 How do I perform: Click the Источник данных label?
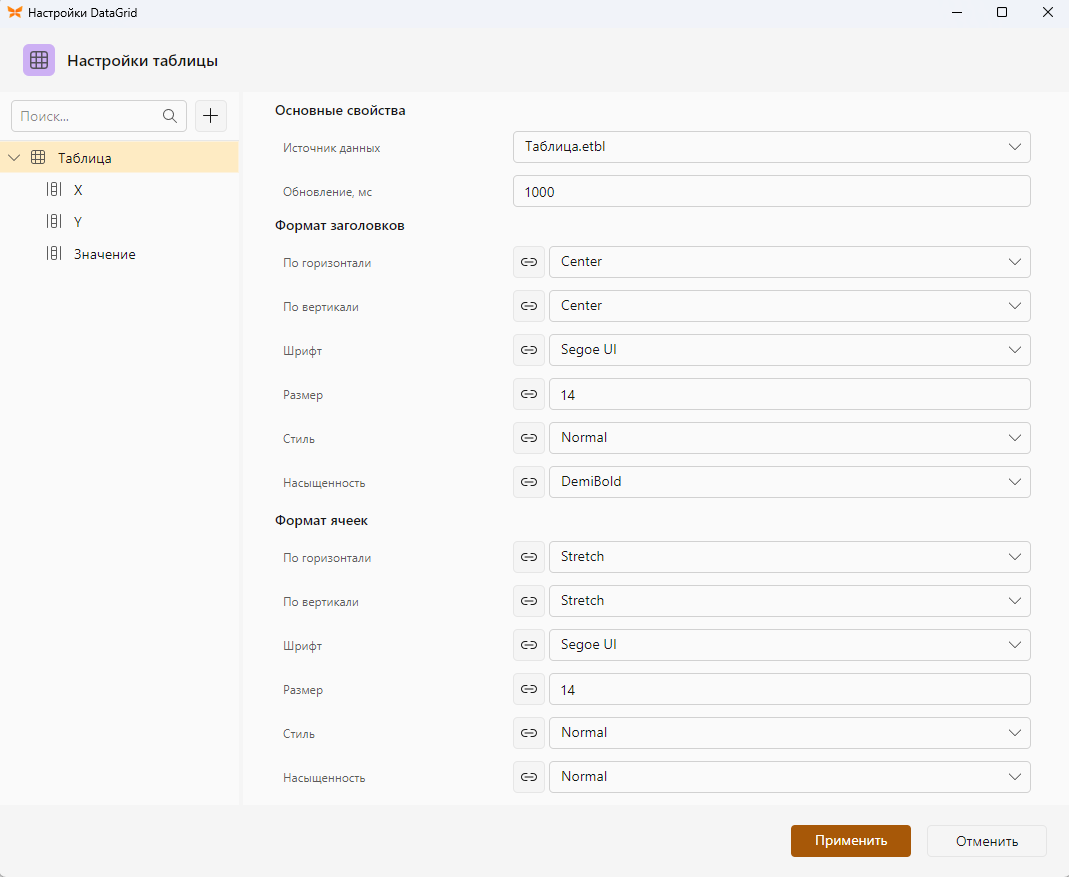tap(331, 148)
